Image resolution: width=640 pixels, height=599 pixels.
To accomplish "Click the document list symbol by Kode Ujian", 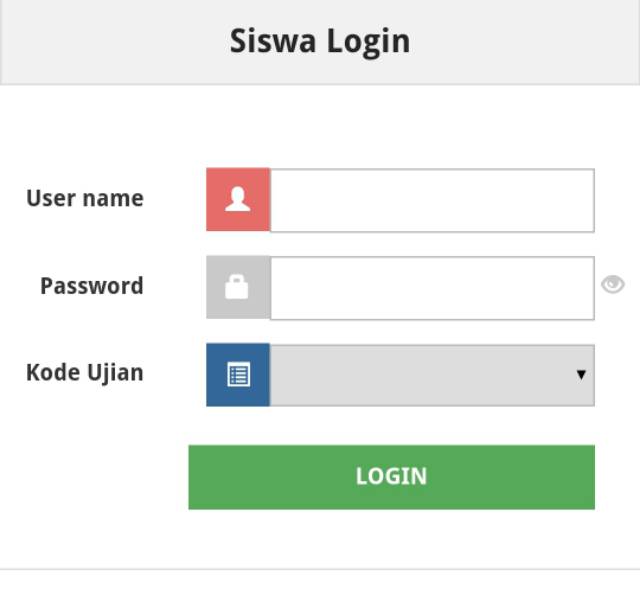I will tap(238, 375).
